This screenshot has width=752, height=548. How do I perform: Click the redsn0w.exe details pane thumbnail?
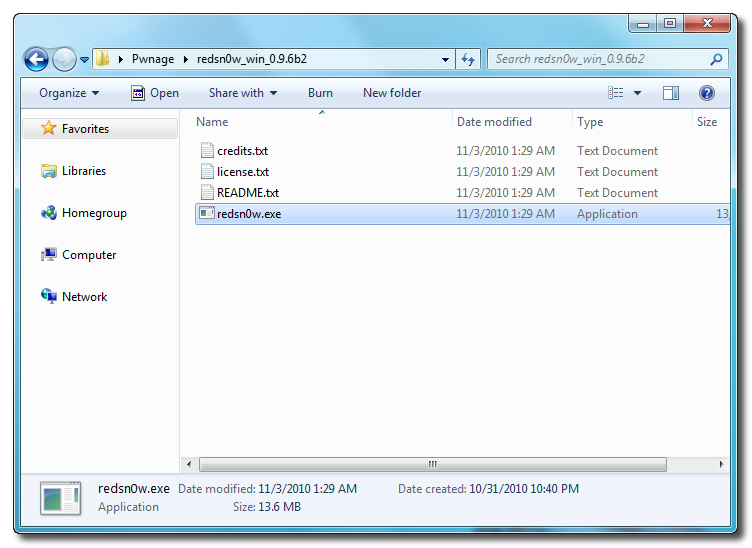click(60, 498)
